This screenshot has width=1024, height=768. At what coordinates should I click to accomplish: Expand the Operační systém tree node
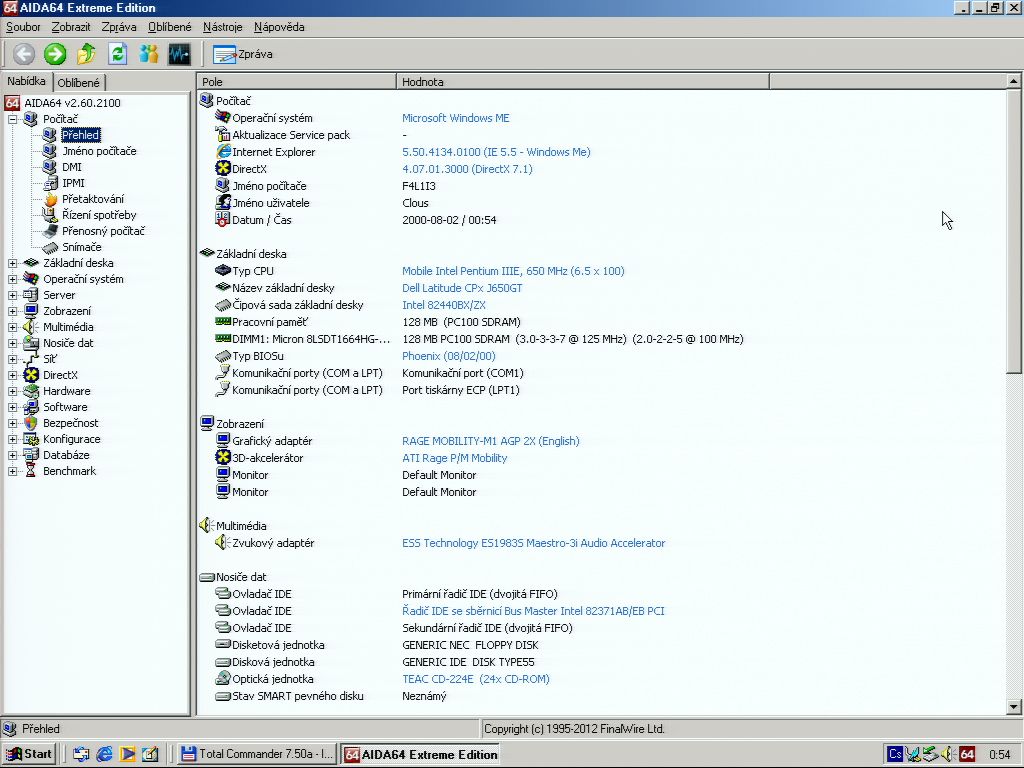12,279
